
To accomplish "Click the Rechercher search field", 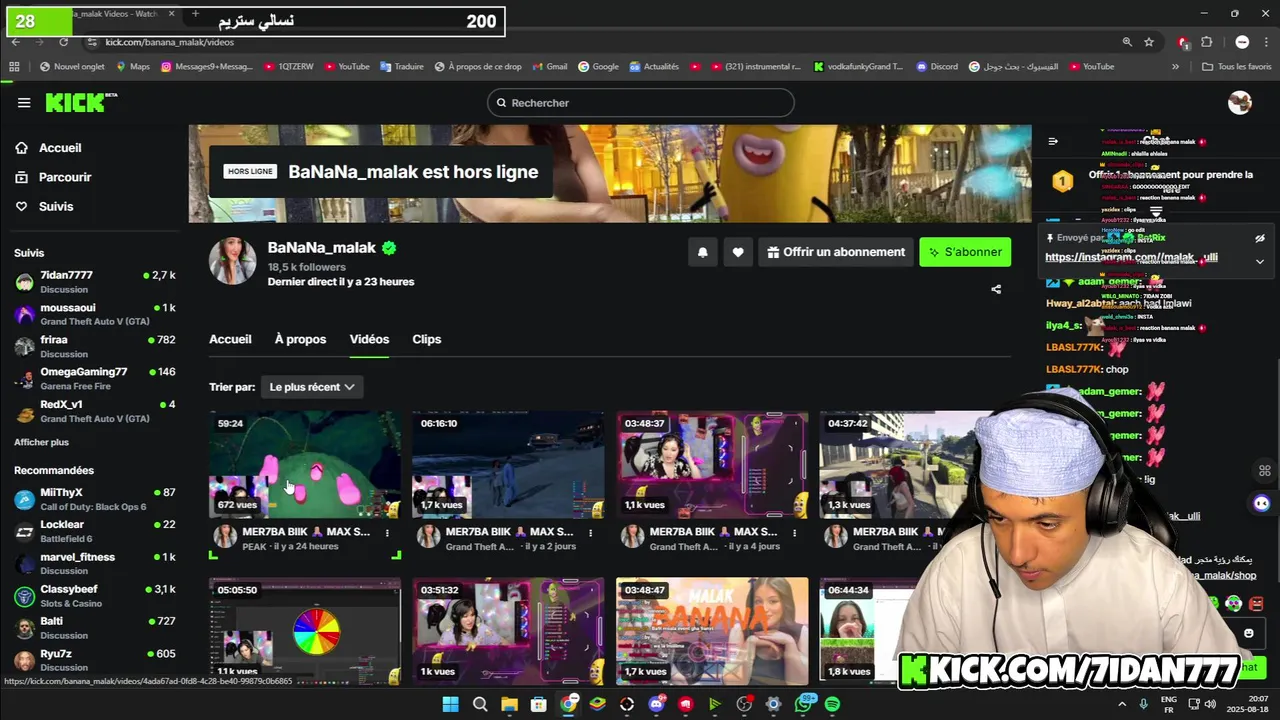I will click(641, 103).
